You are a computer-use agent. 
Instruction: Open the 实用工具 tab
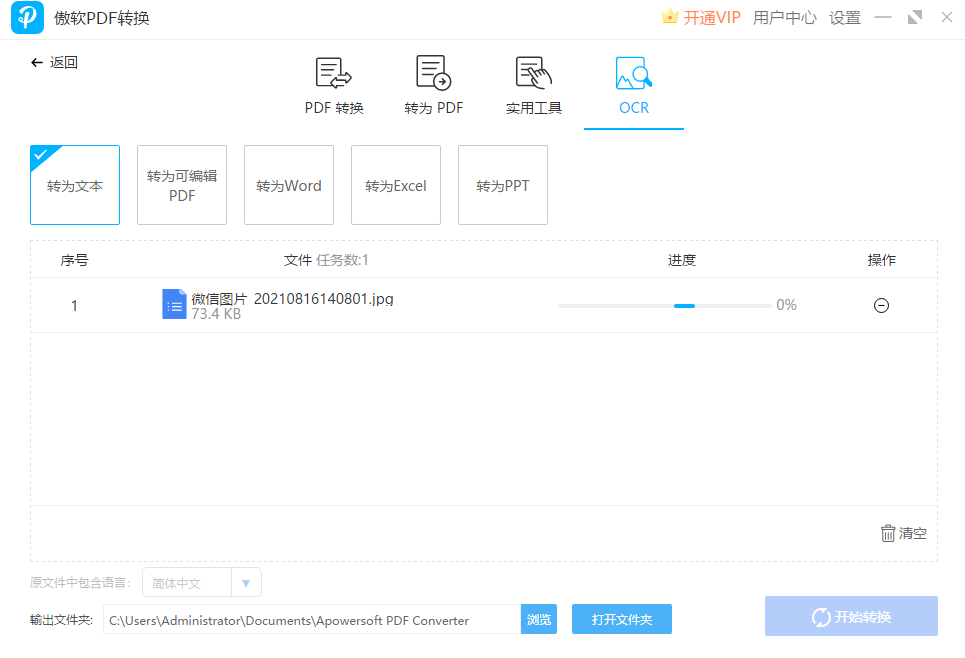point(534,86)
